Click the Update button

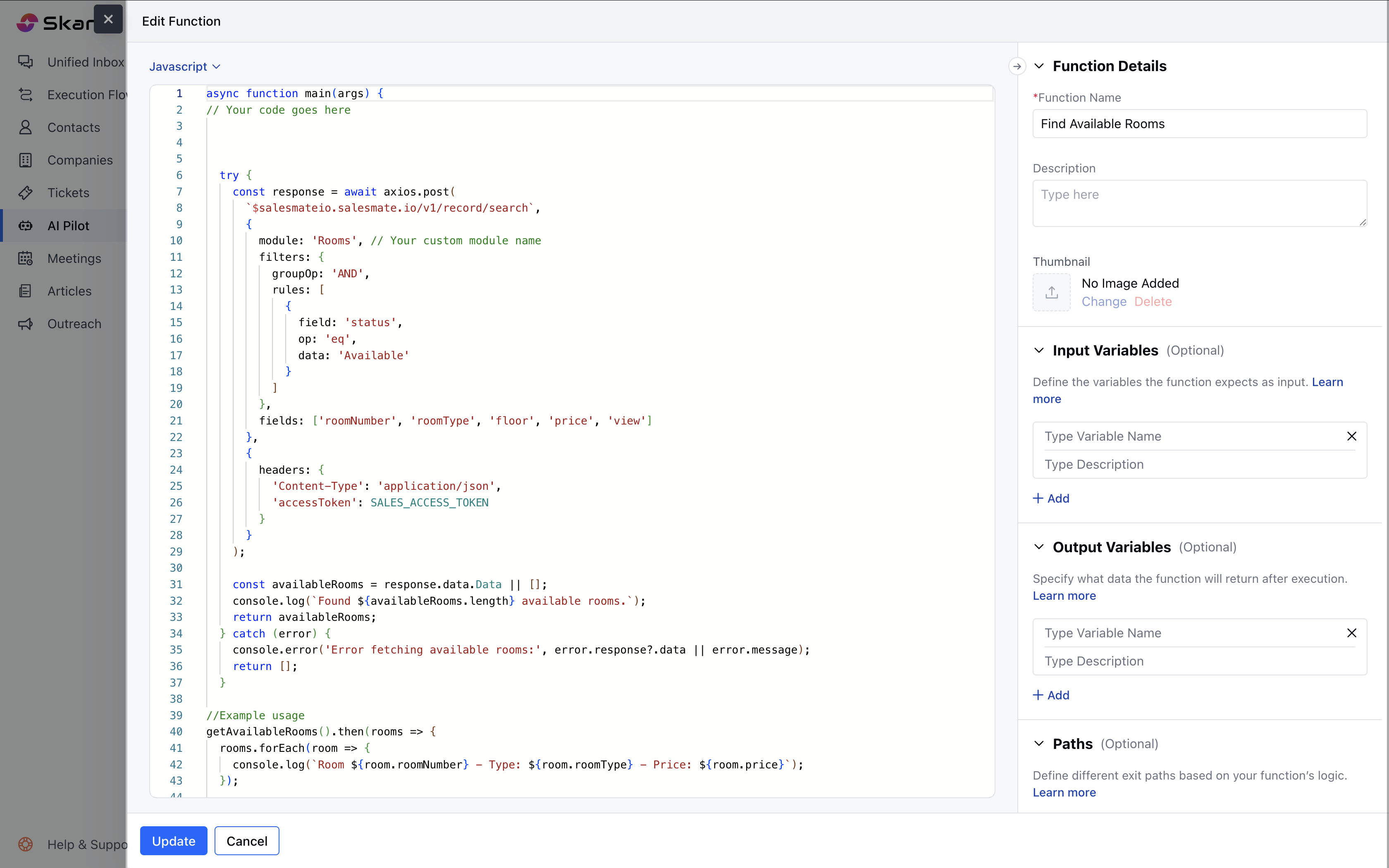(173, 840)
